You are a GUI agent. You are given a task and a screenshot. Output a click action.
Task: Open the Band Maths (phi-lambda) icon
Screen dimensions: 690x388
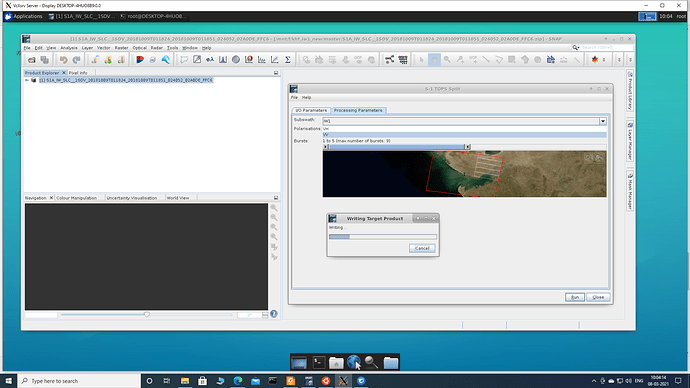(210, 60)
